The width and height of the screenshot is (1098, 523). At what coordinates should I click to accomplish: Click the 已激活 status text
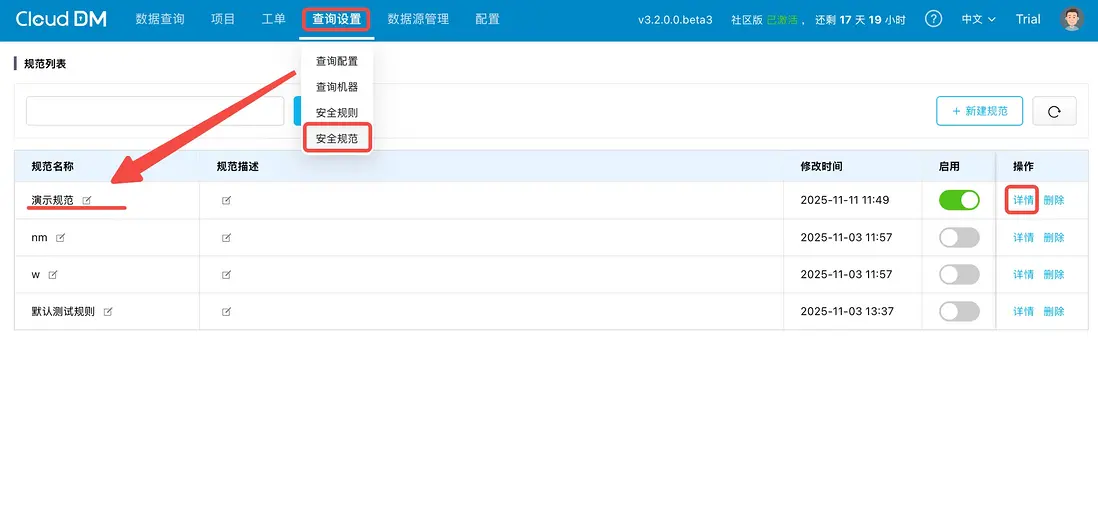click(x=781, y=20)
